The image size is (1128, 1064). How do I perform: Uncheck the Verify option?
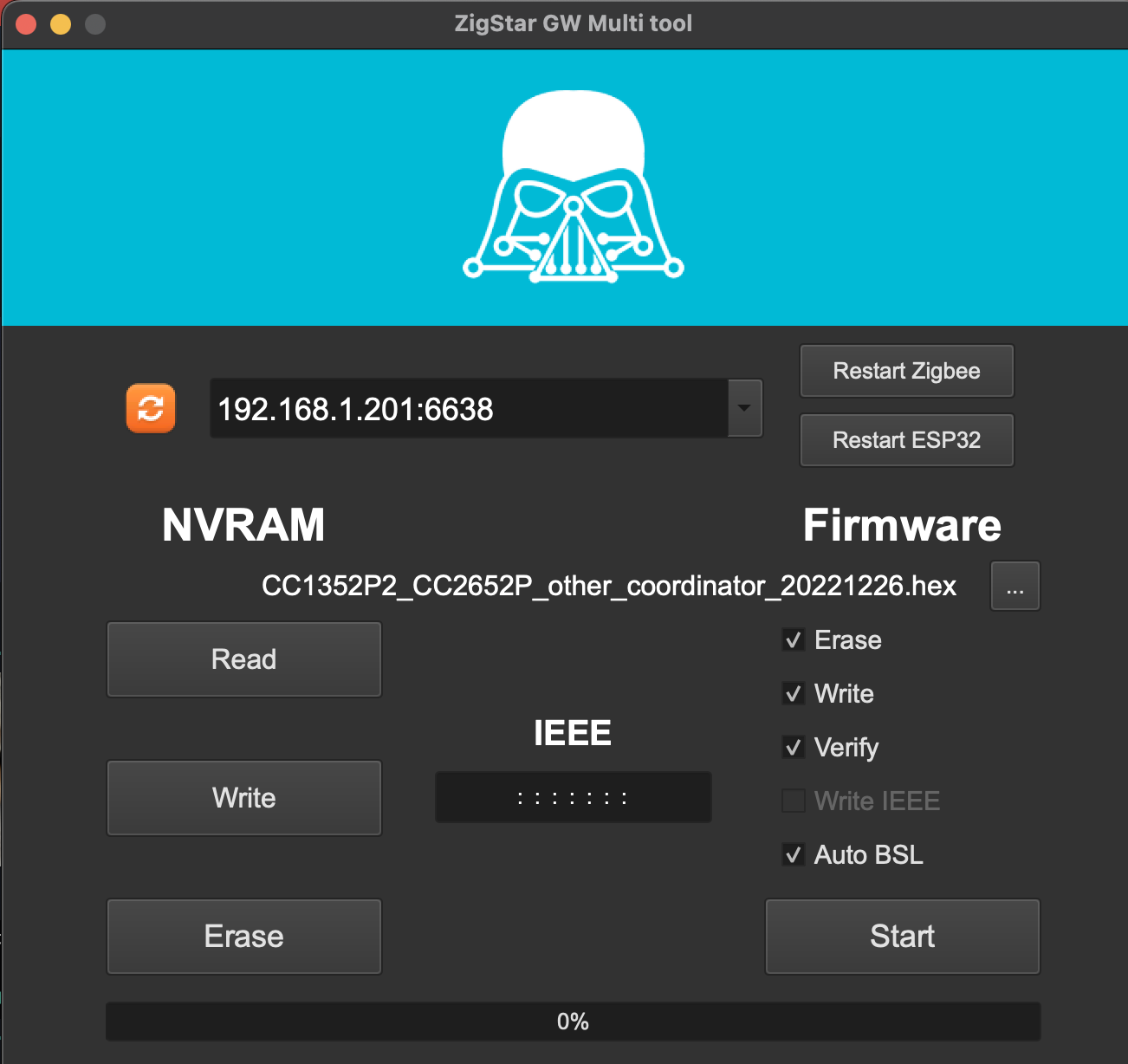click(793, 747)
